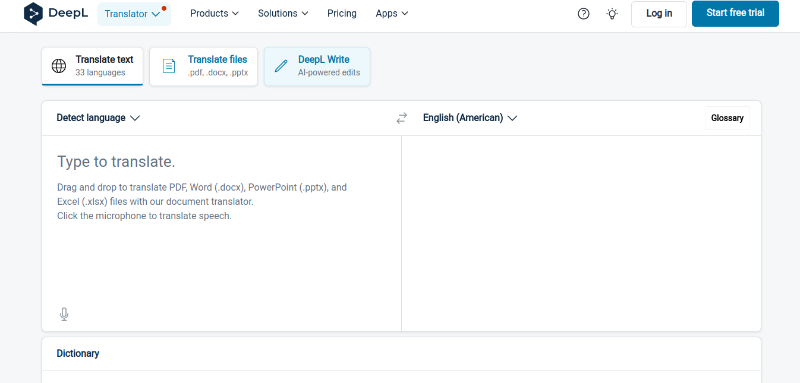The image size is (800, 383).
Task: Click the Start free trial button
Action: (735, 13)
